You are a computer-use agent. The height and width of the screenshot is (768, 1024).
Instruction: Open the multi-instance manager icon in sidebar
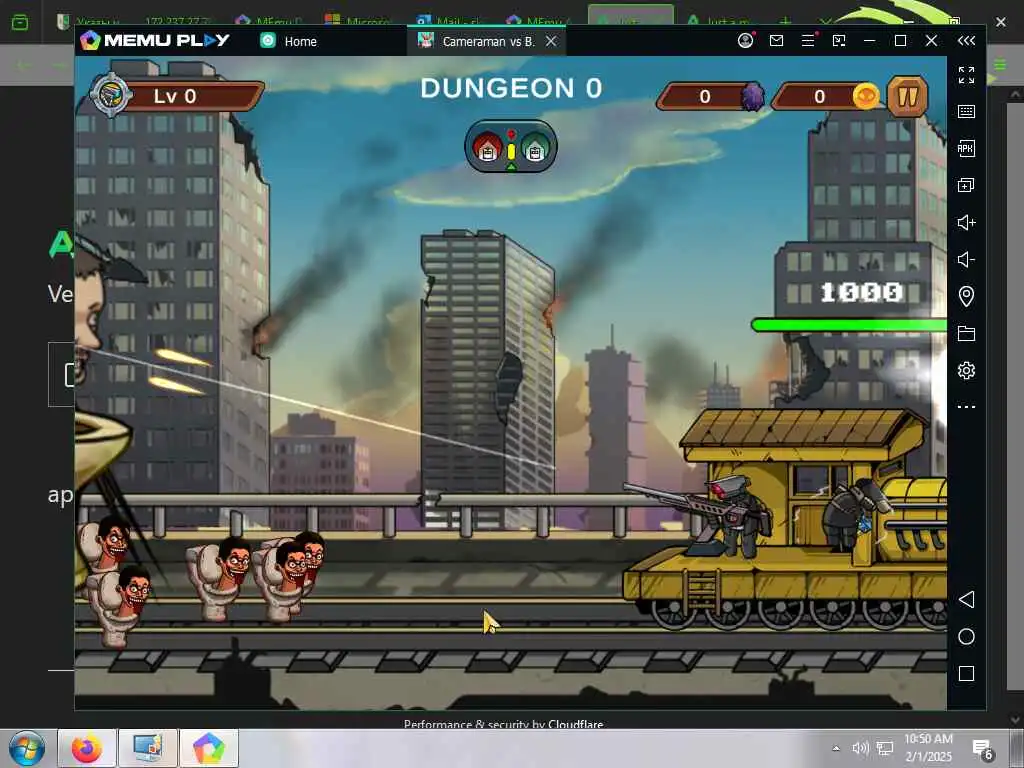tap(966, 185)
